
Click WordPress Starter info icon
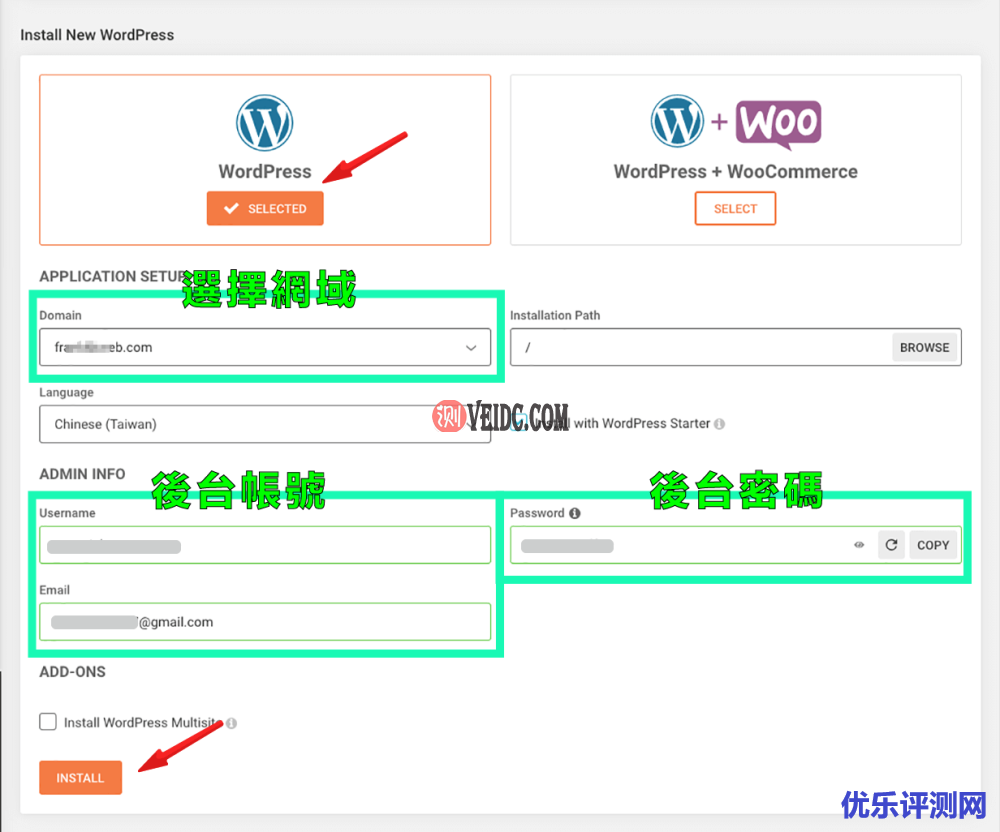719,424
